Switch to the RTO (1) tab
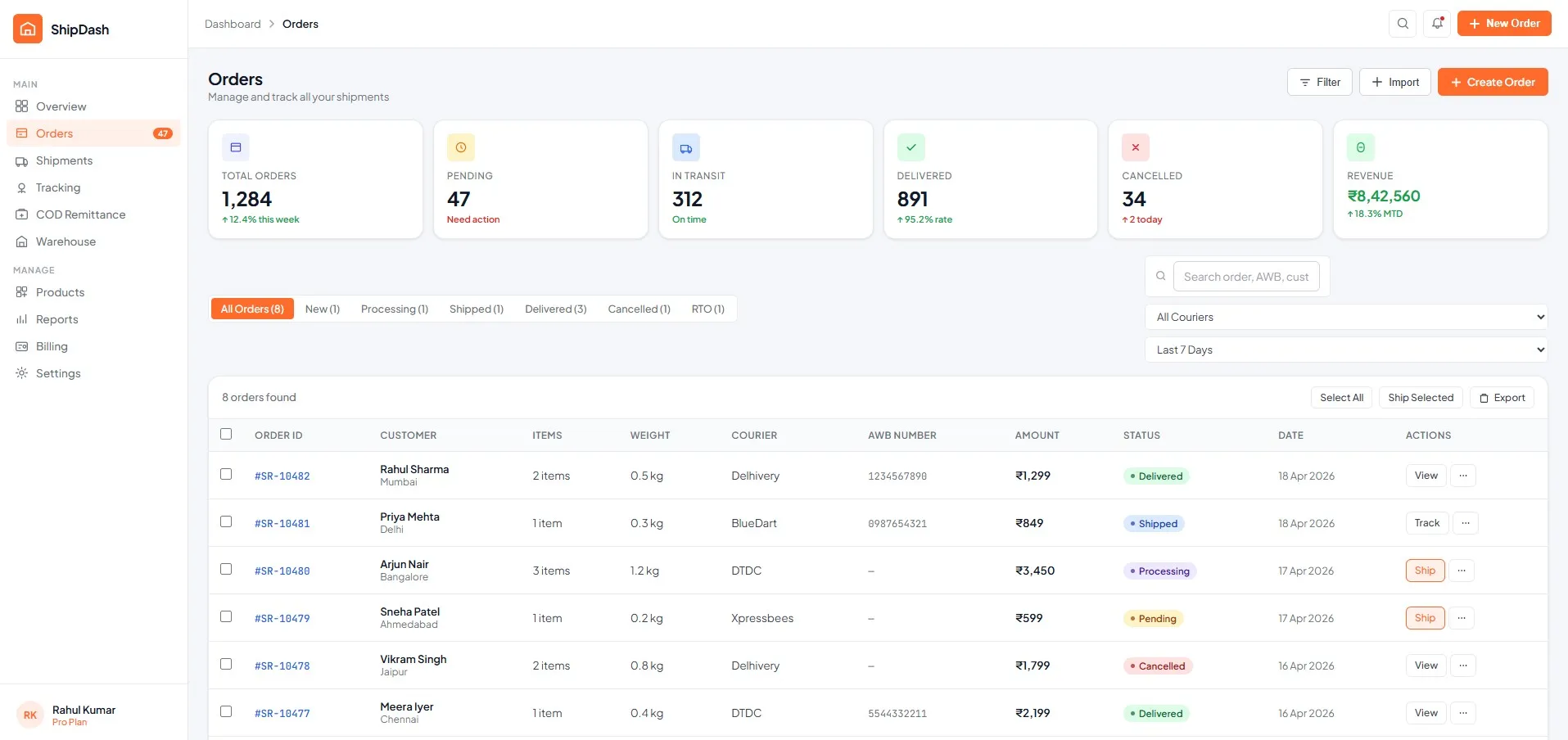Image resolution: width=1568 pixels, height=740 pixels. pyautogui.click(x=708, y=309)
